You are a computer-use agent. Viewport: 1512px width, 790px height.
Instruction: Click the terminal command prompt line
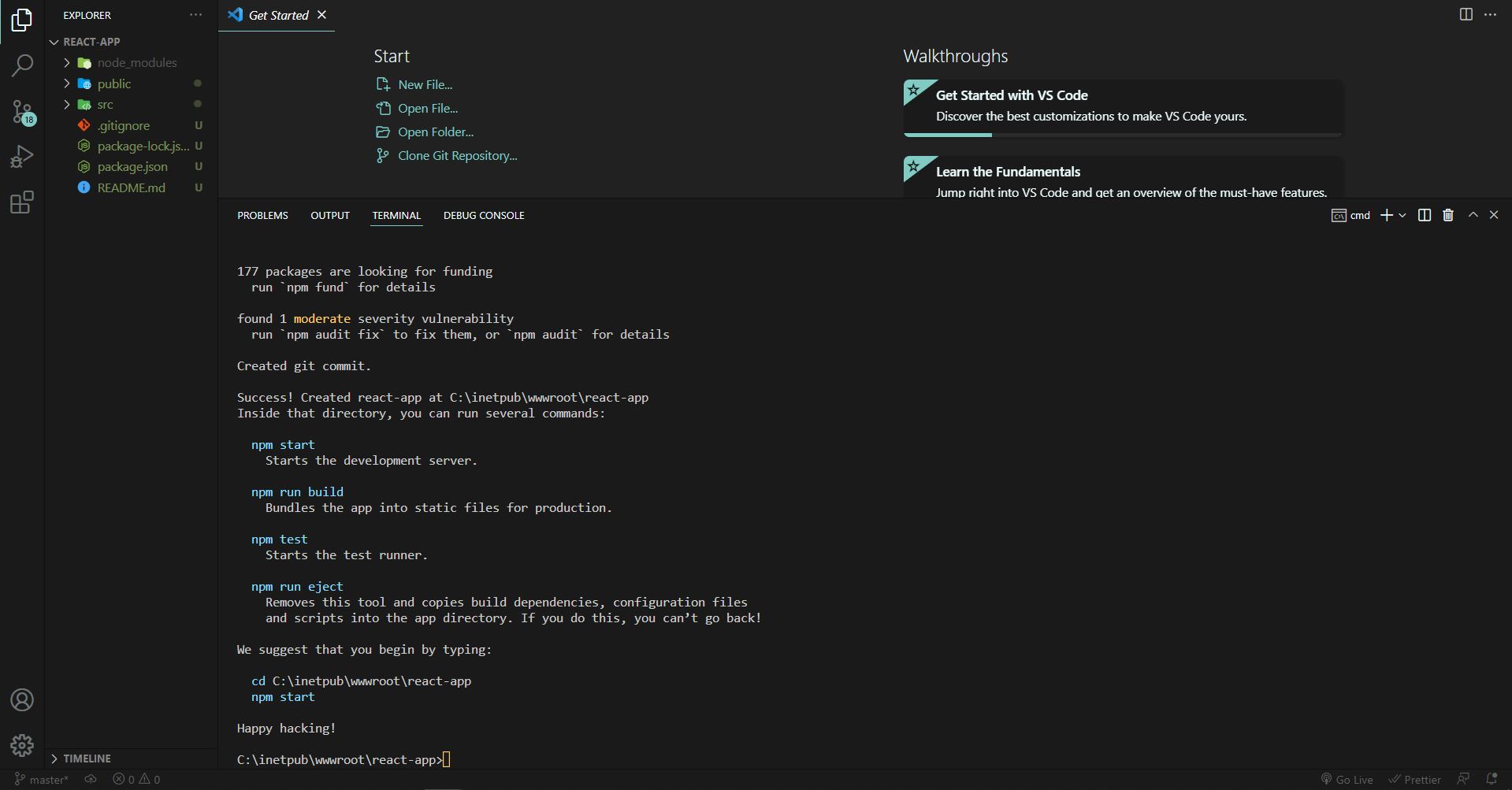344,759
